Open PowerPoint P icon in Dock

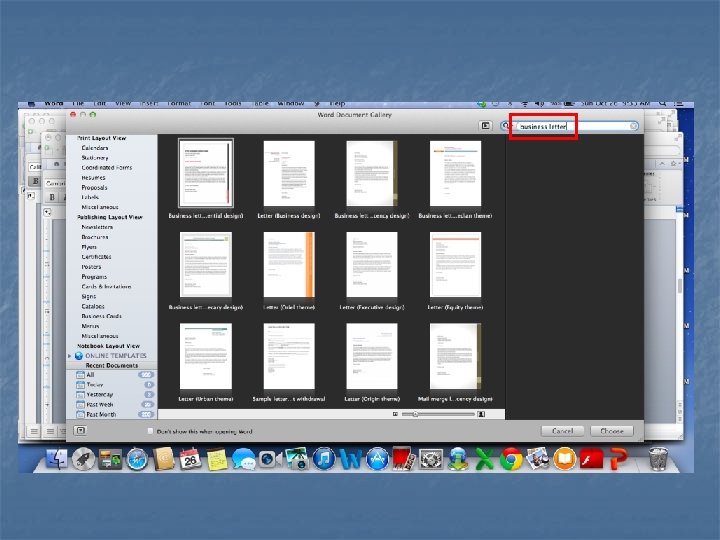(618, 459)
